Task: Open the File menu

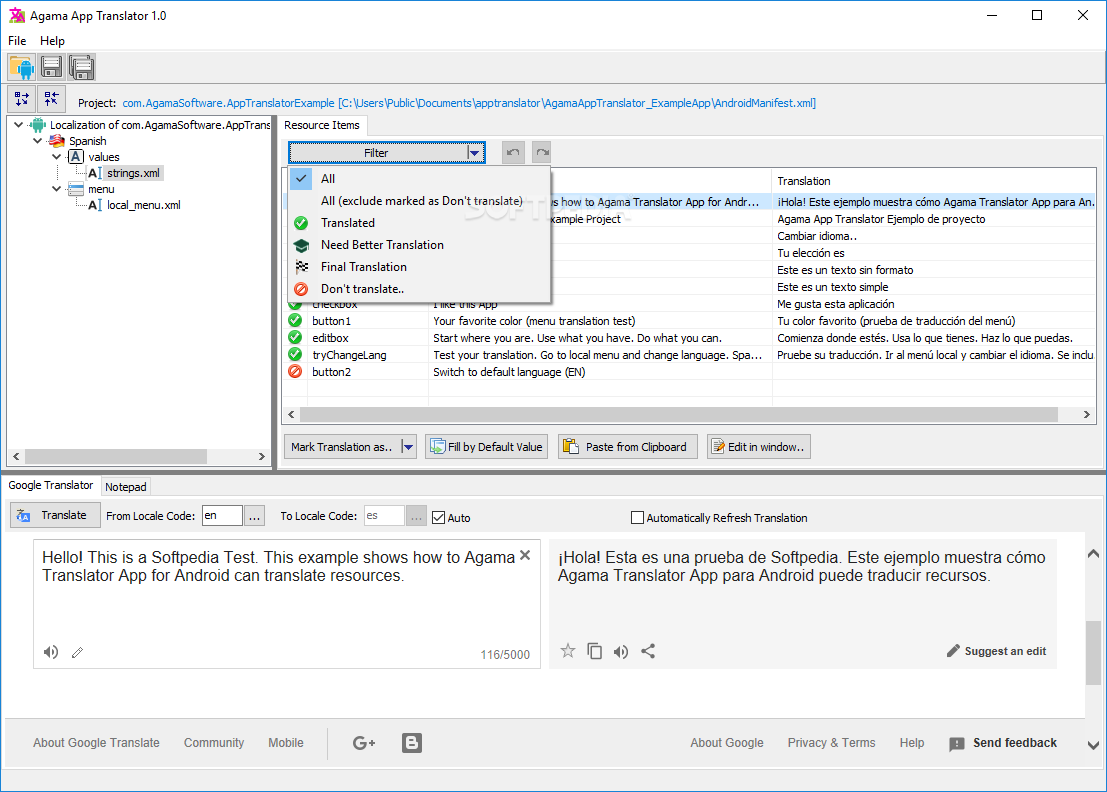Action: point(17,41)
